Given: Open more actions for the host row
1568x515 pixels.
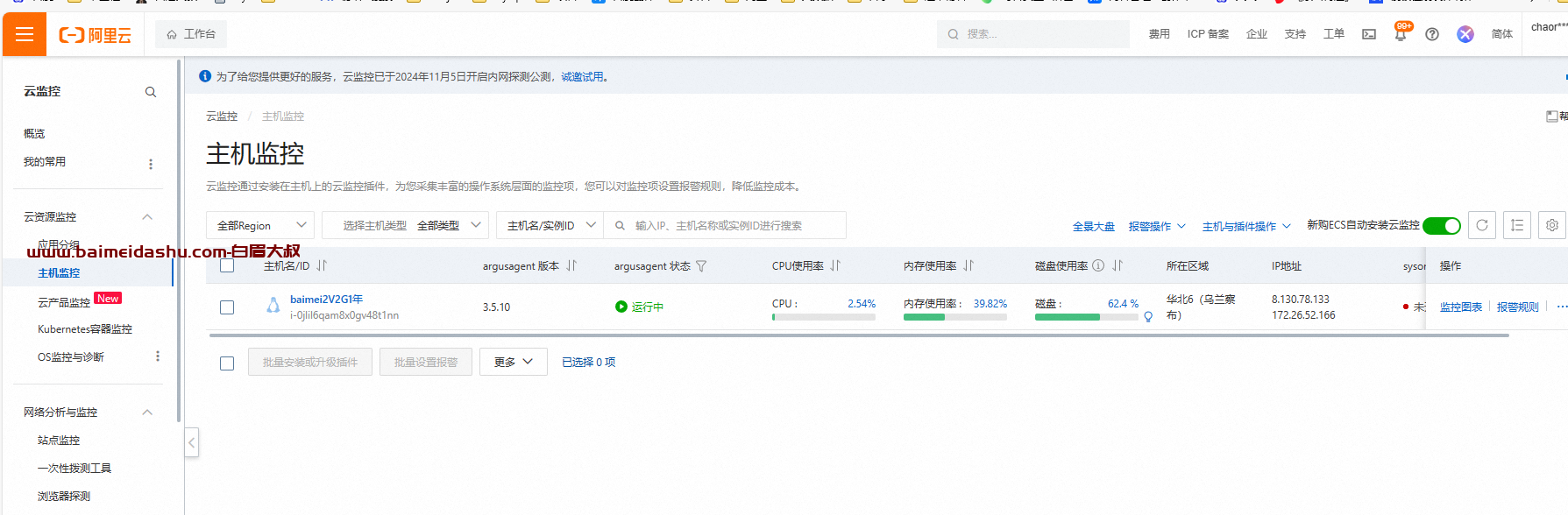Looking at the screenshot, I should (x=1562, y=307).
